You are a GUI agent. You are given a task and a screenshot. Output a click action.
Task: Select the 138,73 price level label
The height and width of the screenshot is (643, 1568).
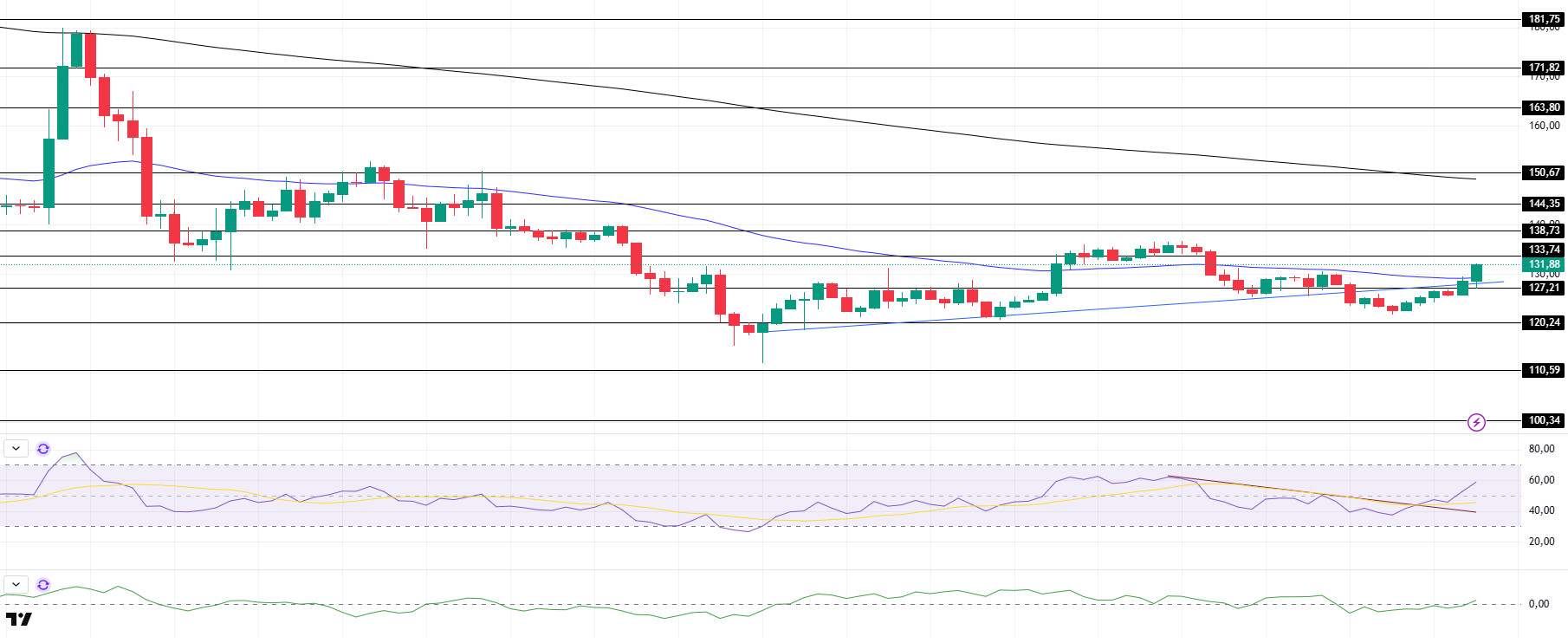pos(1544,231)
